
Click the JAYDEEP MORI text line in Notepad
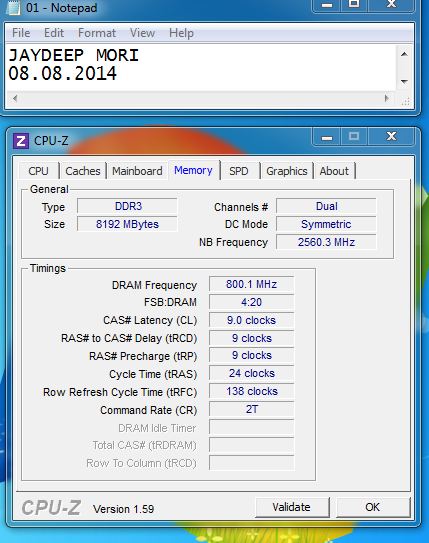73,55
